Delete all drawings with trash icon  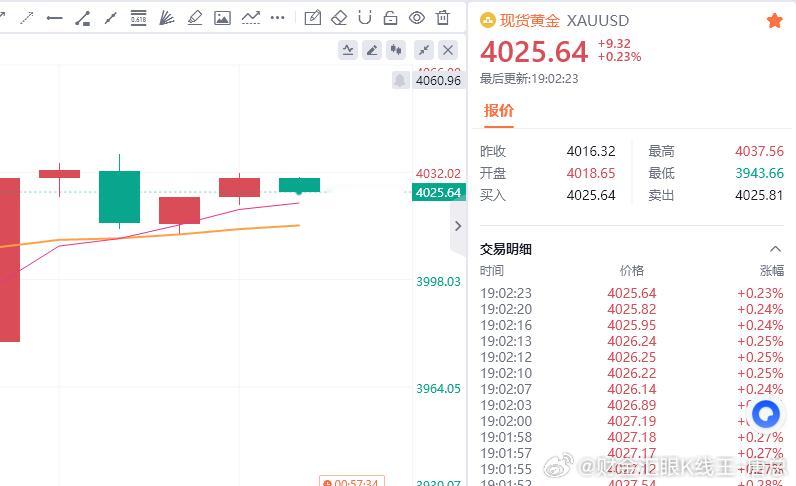443,18
